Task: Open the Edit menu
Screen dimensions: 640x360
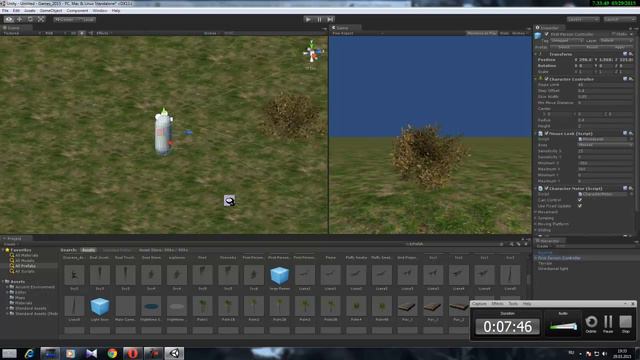Action: point(16,11)
